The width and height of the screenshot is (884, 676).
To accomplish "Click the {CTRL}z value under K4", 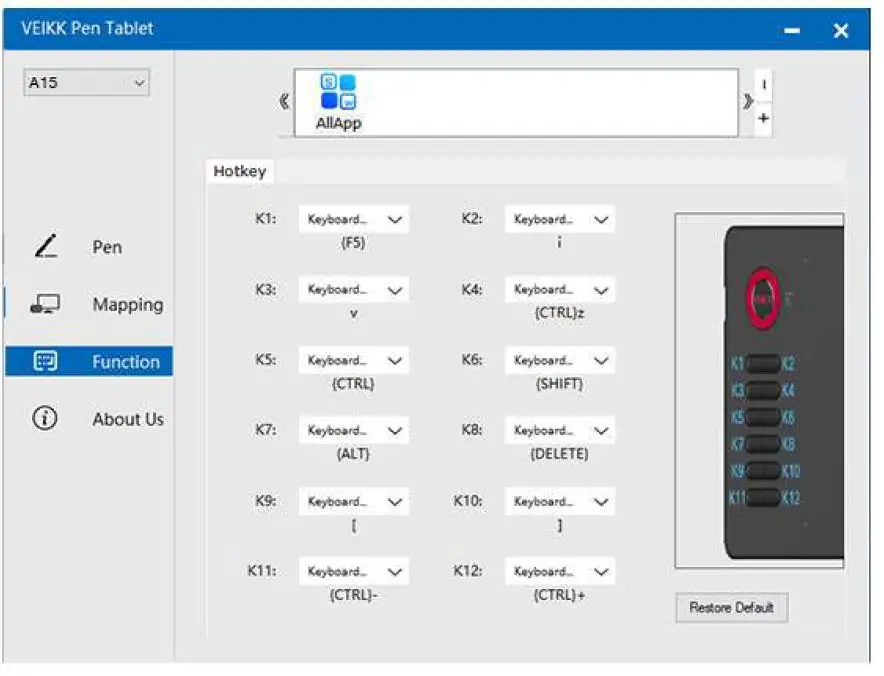I will (559, 313).
